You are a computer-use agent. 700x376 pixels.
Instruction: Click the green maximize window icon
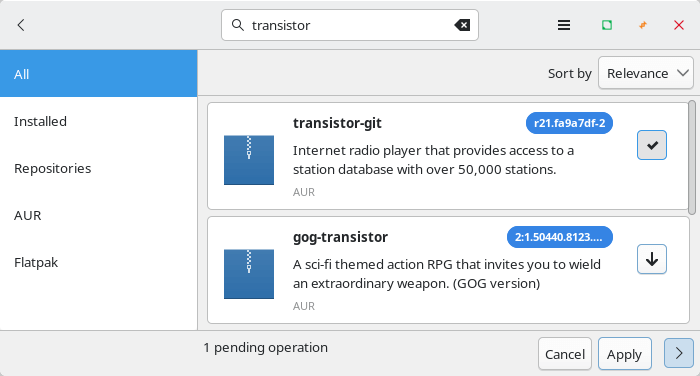coord(607,25)
